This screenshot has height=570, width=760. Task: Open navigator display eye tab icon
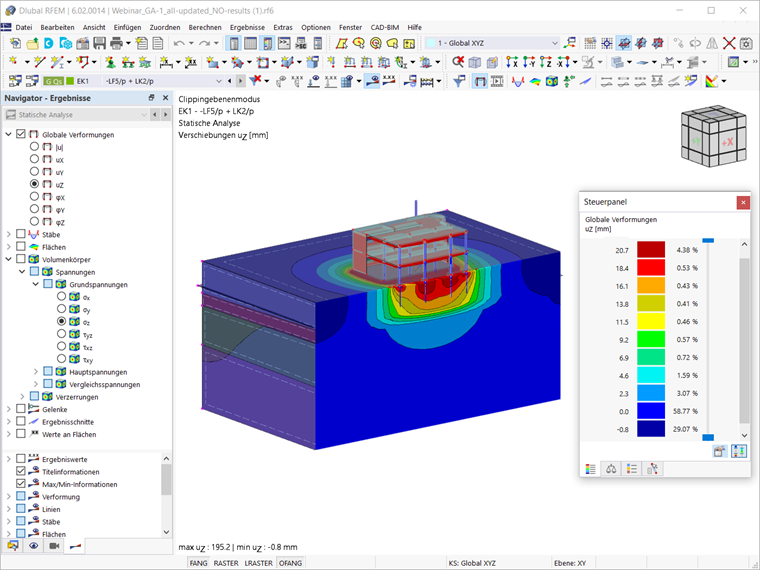33,546
